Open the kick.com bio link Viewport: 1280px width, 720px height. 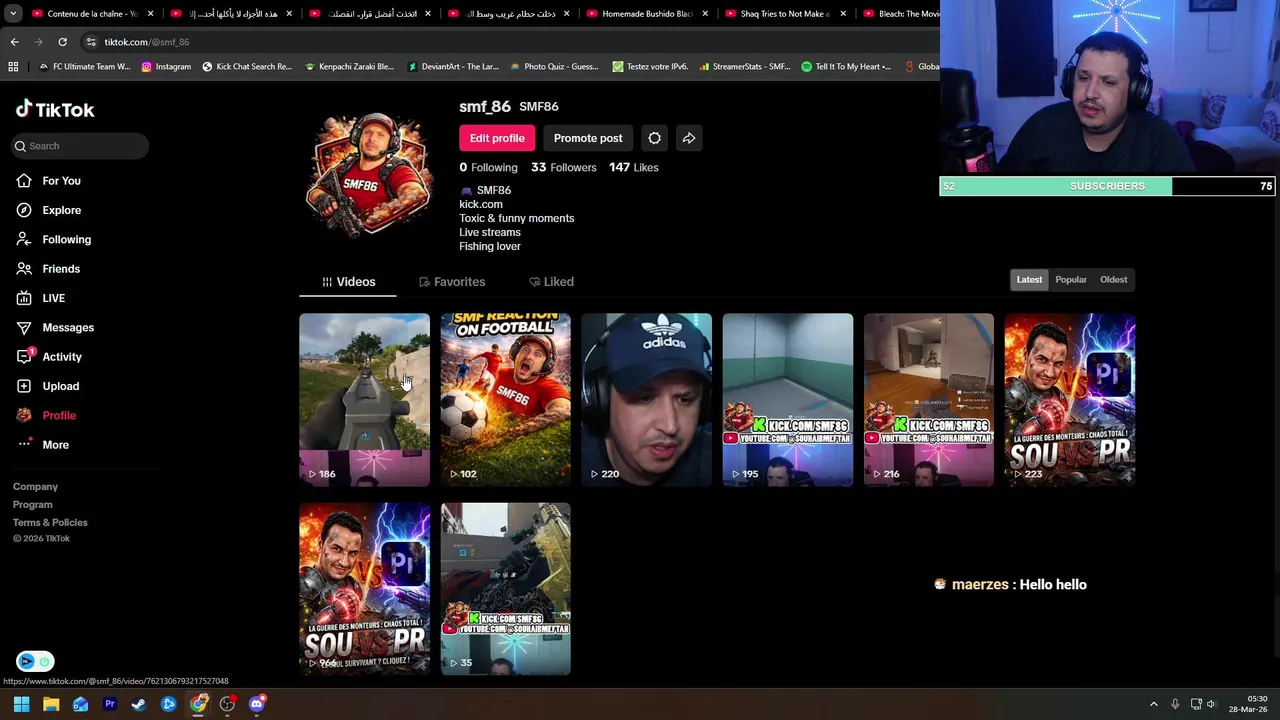point(481,204)
